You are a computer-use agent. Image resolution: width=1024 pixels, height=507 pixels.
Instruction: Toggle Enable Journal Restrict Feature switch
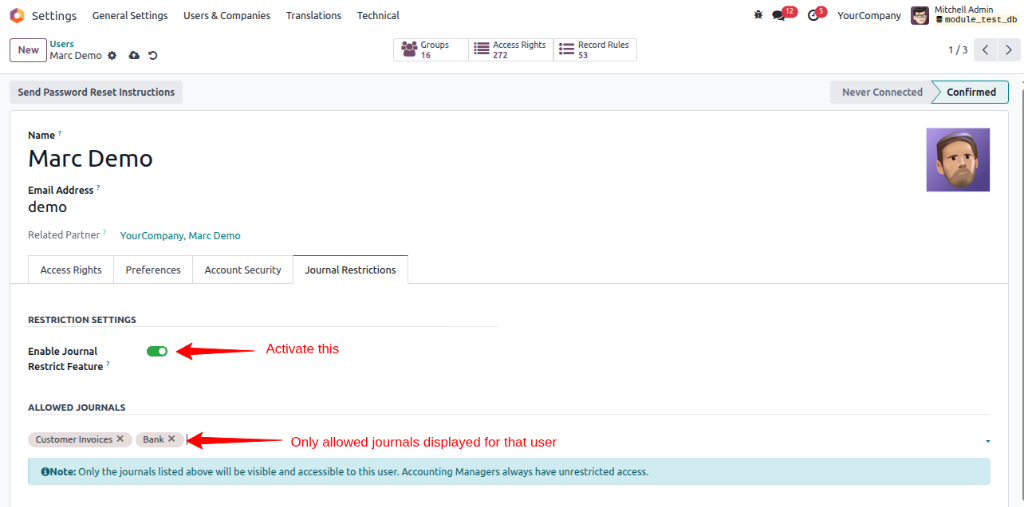[x=157, y=352]
